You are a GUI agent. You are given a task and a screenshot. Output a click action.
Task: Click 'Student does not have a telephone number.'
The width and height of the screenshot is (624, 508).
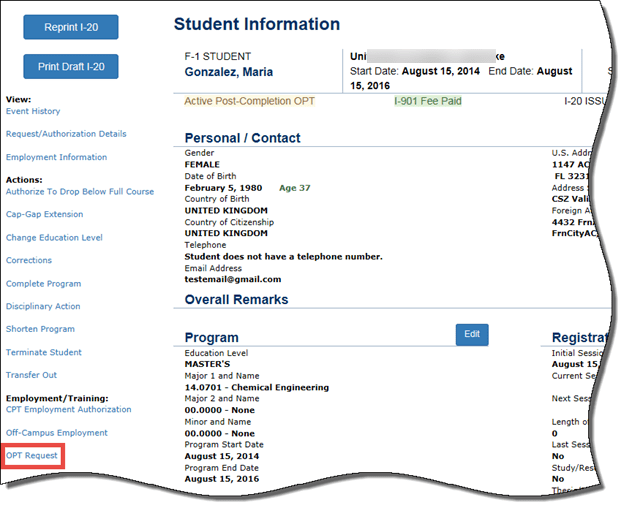[x=283, y=257]
